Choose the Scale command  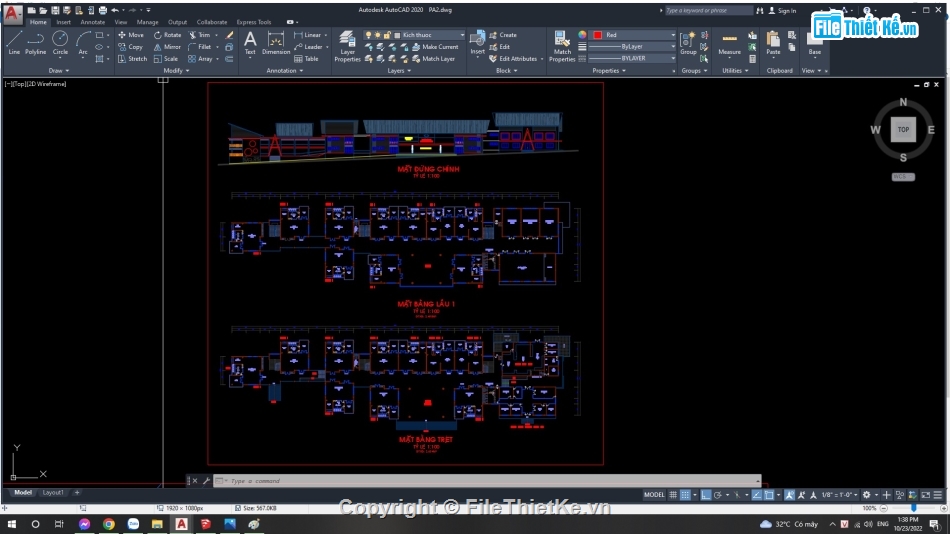(166, 59)
